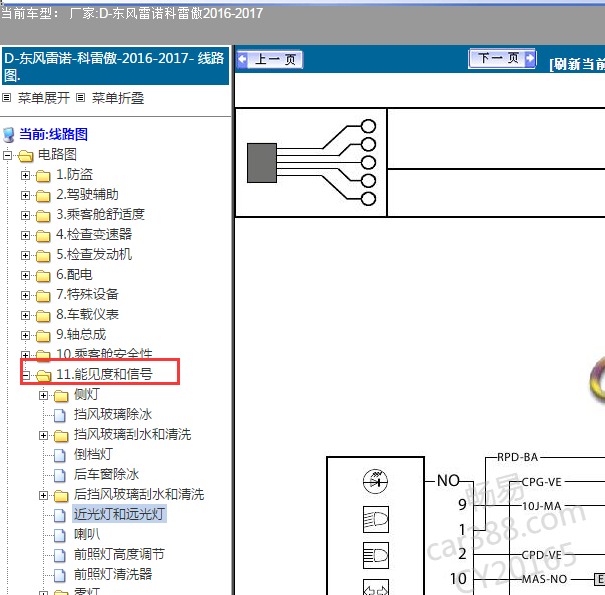Open the 前照灯清洗器 diagram
This screenshot has height=595, width=605.
113,574
